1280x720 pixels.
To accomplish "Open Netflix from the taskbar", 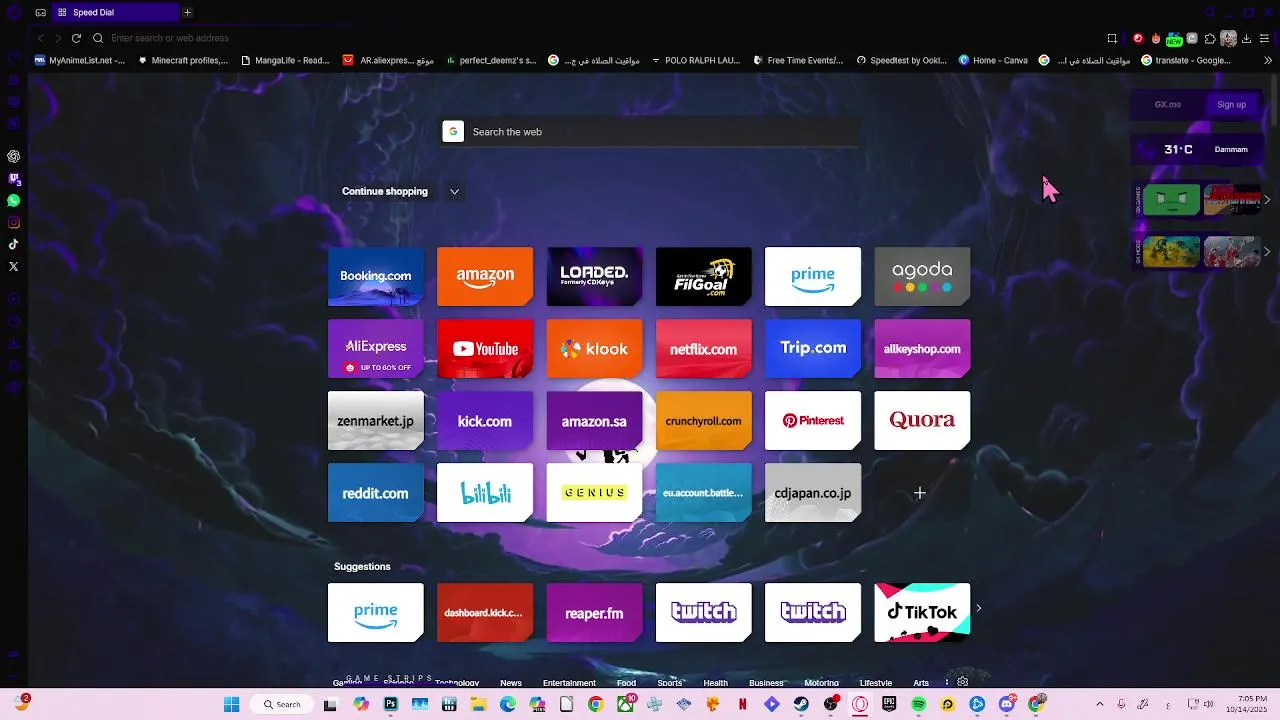I will click(x=742, y=704).
